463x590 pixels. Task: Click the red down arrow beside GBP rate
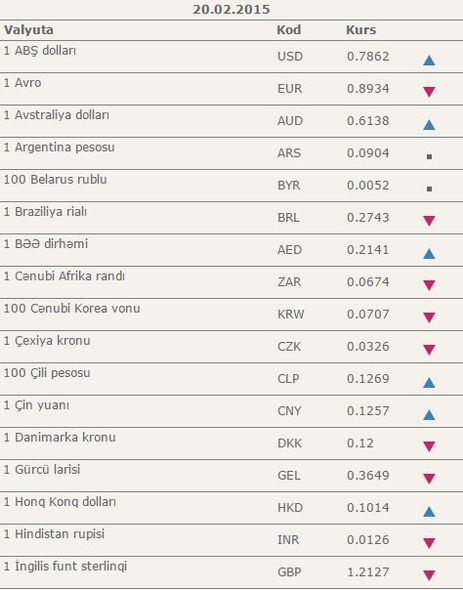(429, 575)
